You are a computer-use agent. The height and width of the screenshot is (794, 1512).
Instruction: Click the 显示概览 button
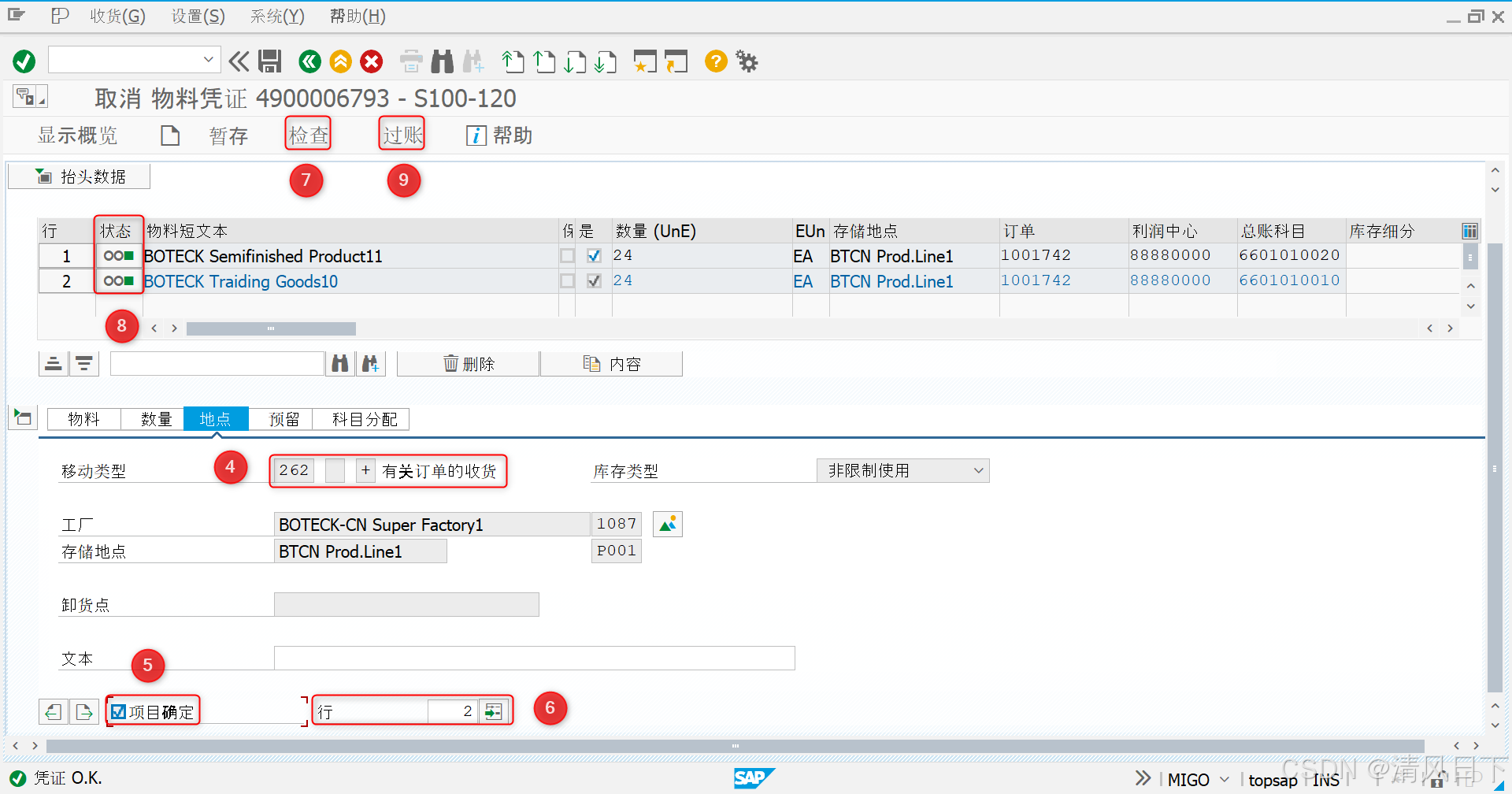coord(77,135)
